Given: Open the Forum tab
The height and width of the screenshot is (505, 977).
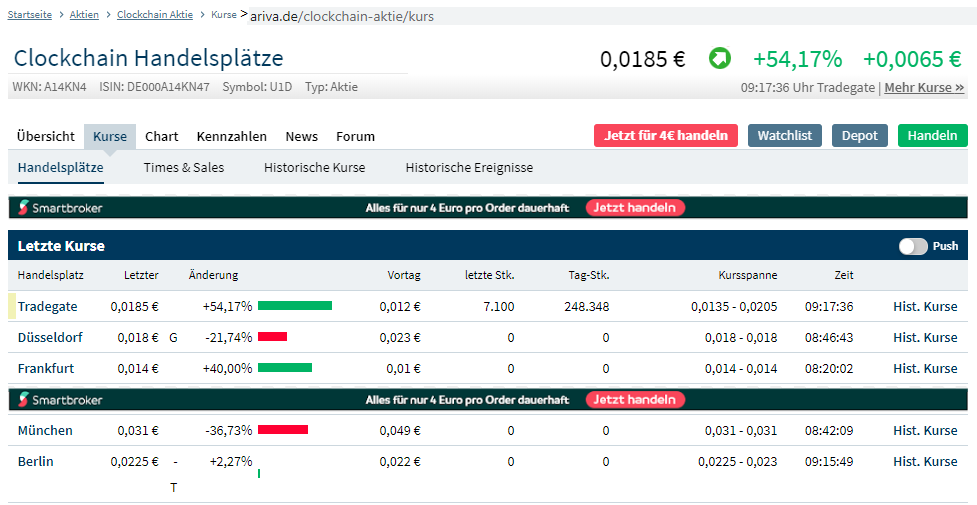Looking at the screenshot, I should click(x=355, y=137).
